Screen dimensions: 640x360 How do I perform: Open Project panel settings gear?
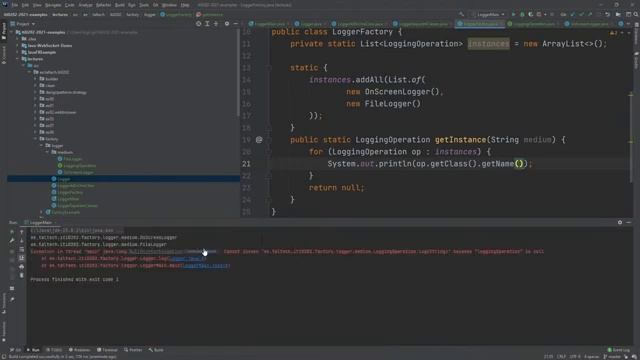(227, 24)
